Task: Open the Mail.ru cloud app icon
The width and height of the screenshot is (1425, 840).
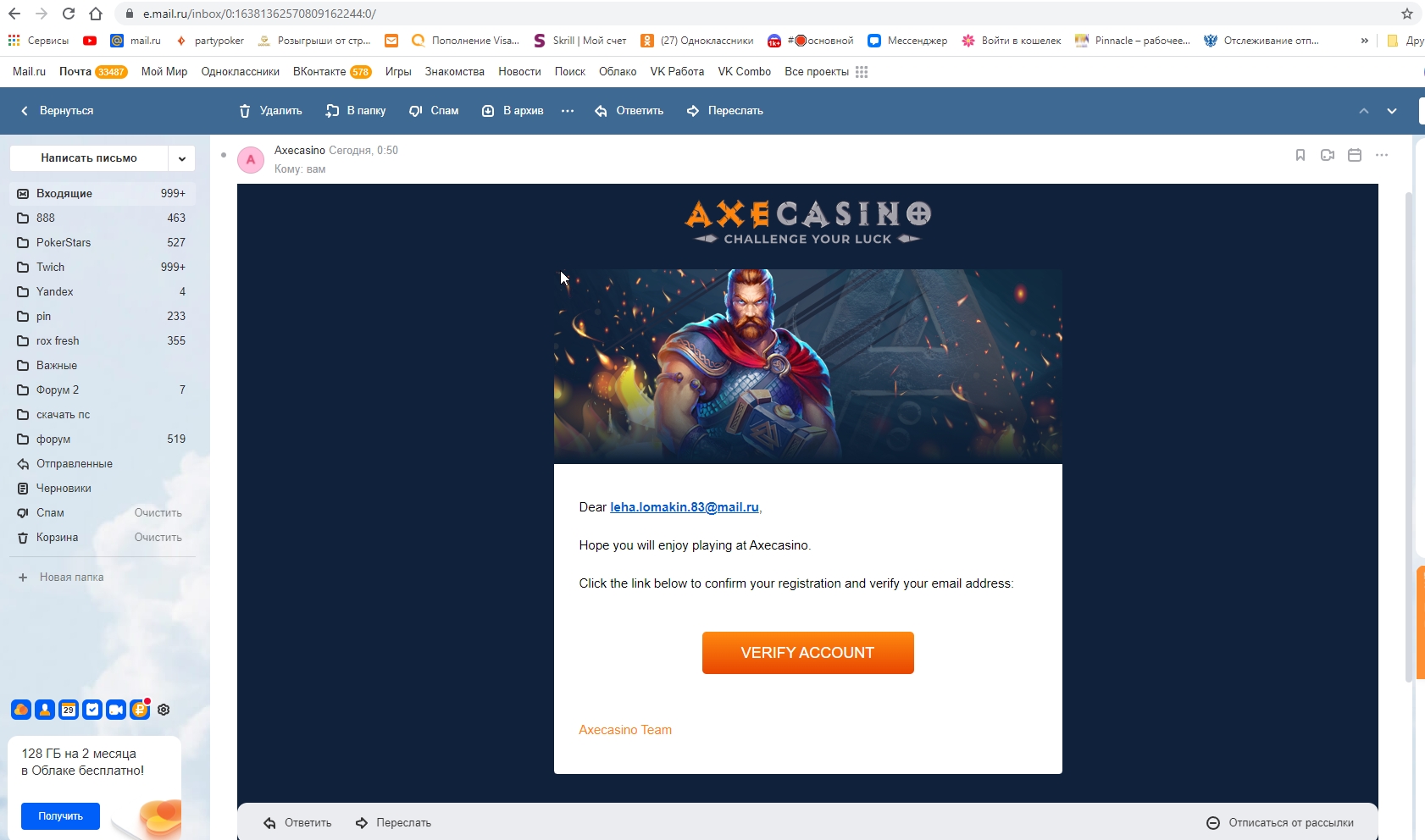Action: coord(21,710)
